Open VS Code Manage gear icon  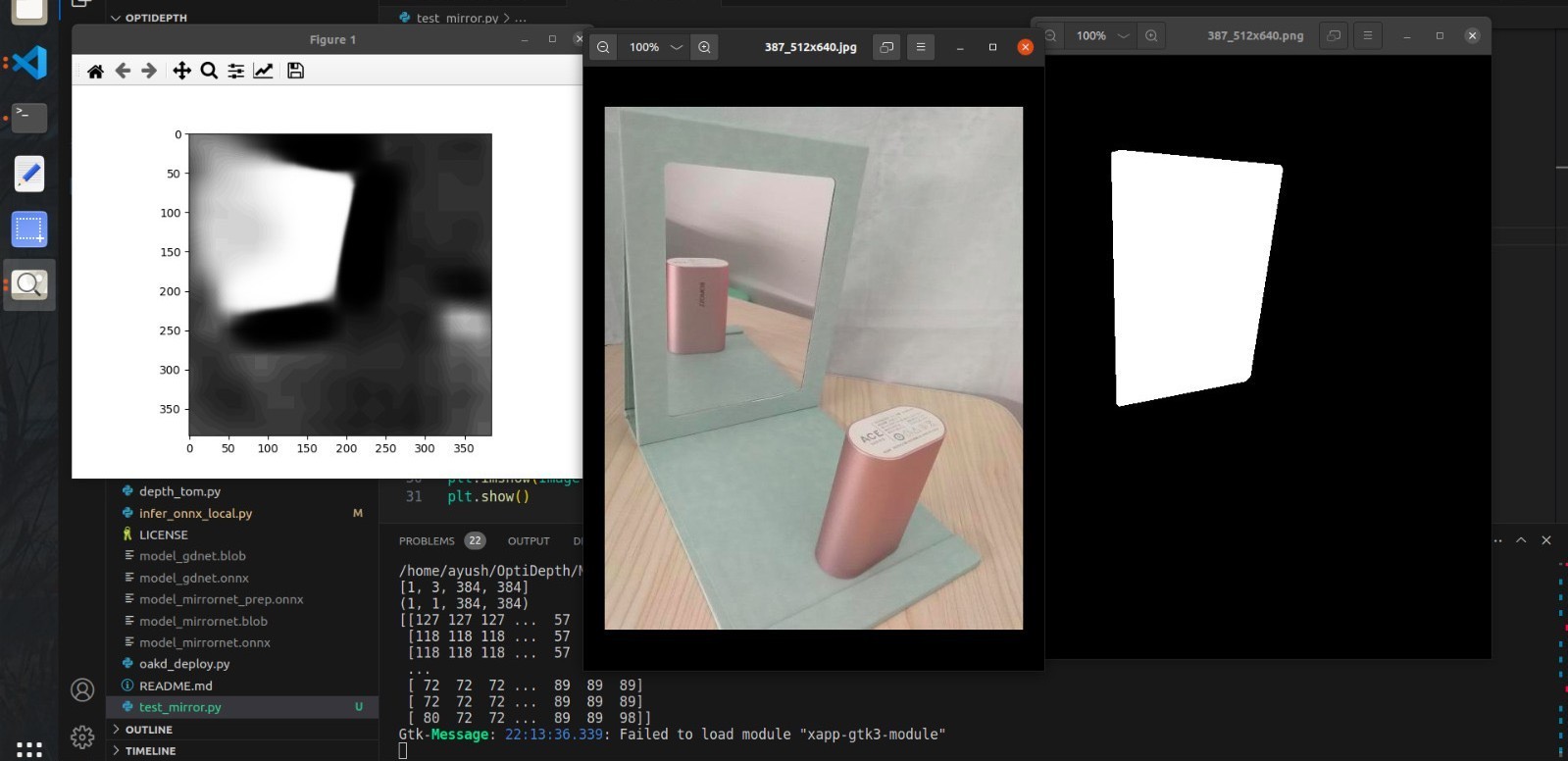pos(82,736)
